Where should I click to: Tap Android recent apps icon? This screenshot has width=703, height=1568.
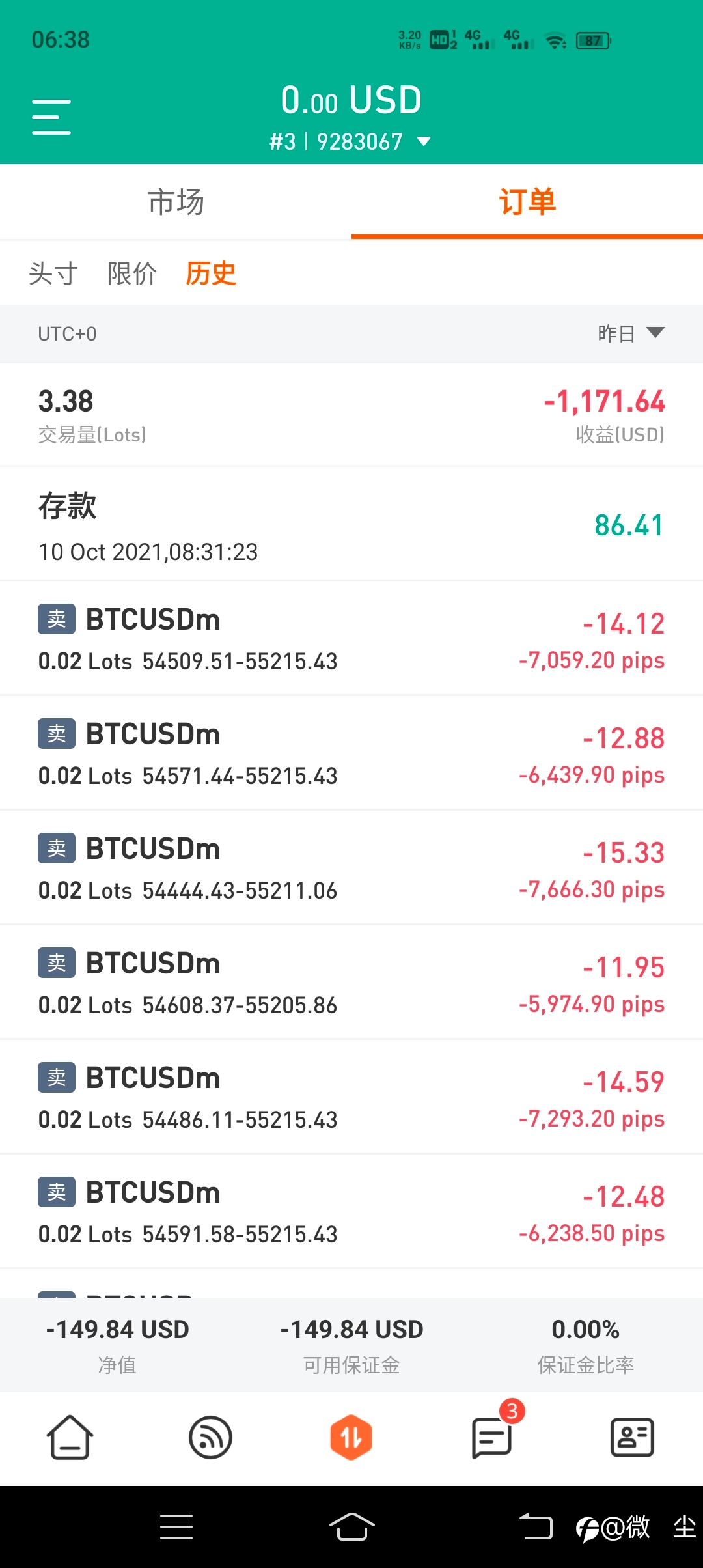pos(176,1526)
